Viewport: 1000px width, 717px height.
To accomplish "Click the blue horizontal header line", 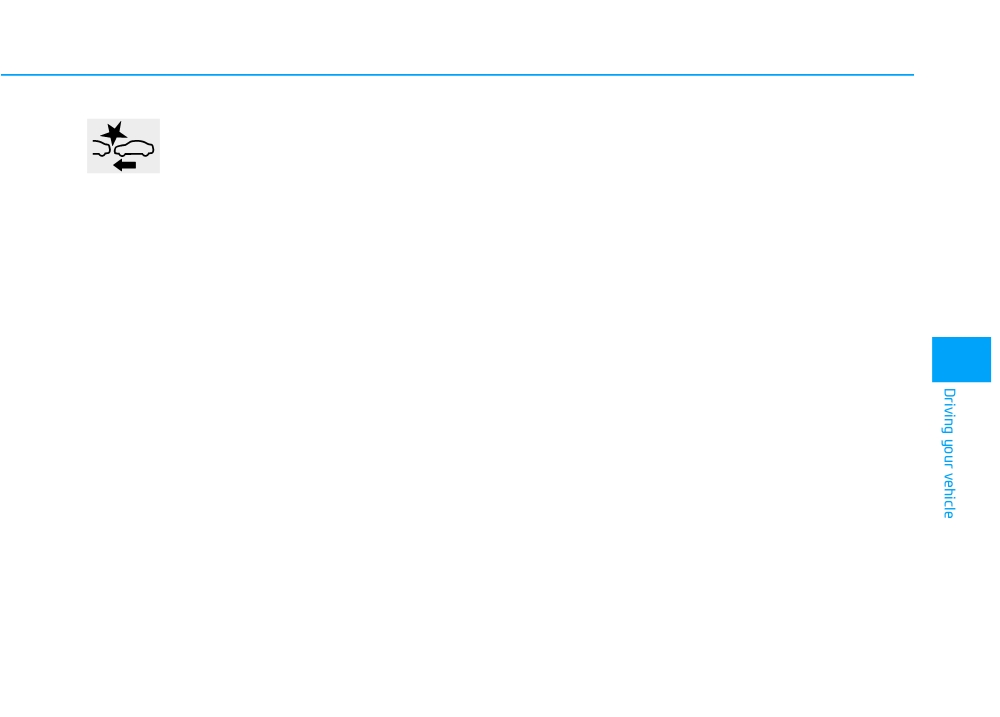I will (x=457, y=75).
